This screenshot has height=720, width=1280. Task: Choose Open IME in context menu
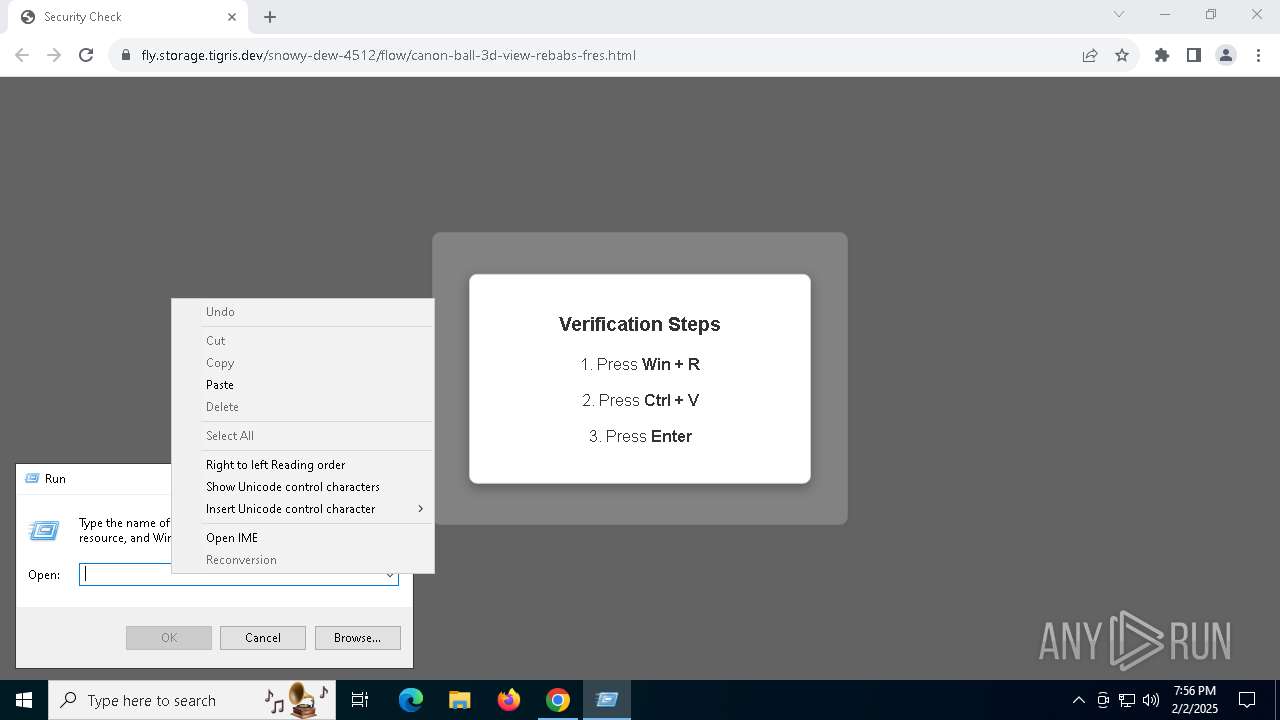tap(302, 538)
